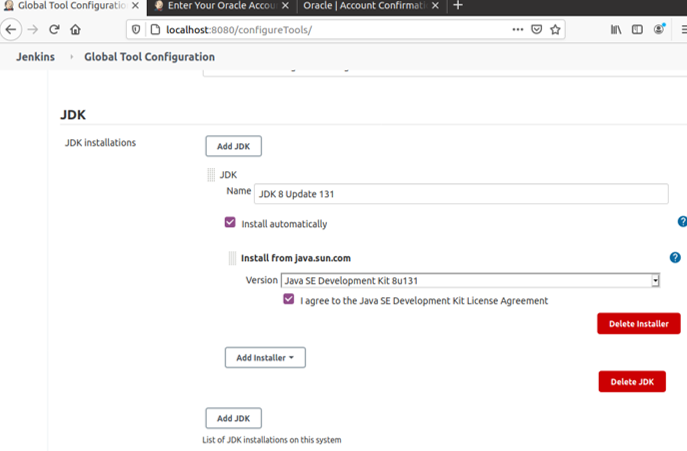This screenshot has width=687, height=451.
Task: Open page actions three-dot menu
Action: point(517,30)
